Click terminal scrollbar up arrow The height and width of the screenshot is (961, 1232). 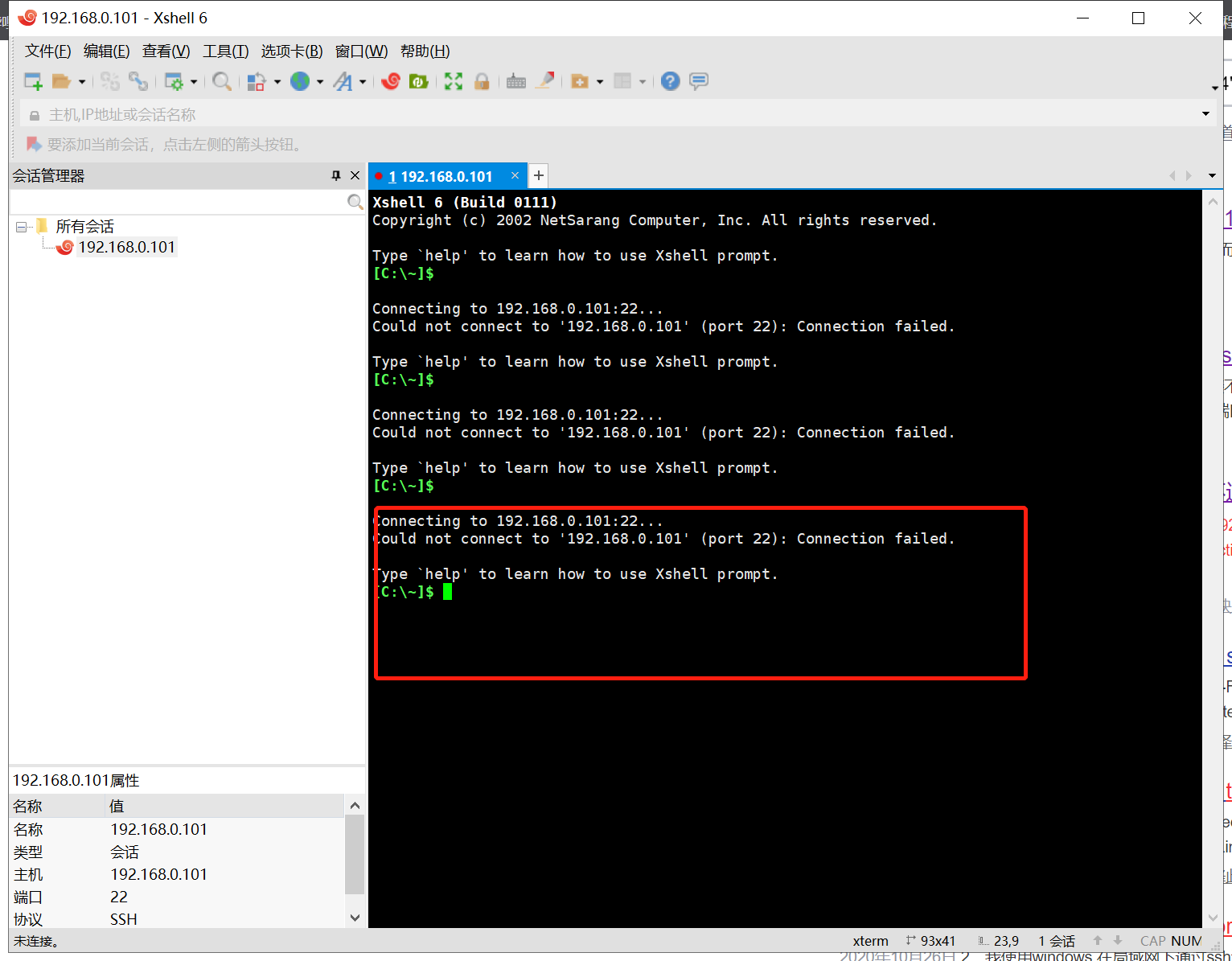(1213, 202)
